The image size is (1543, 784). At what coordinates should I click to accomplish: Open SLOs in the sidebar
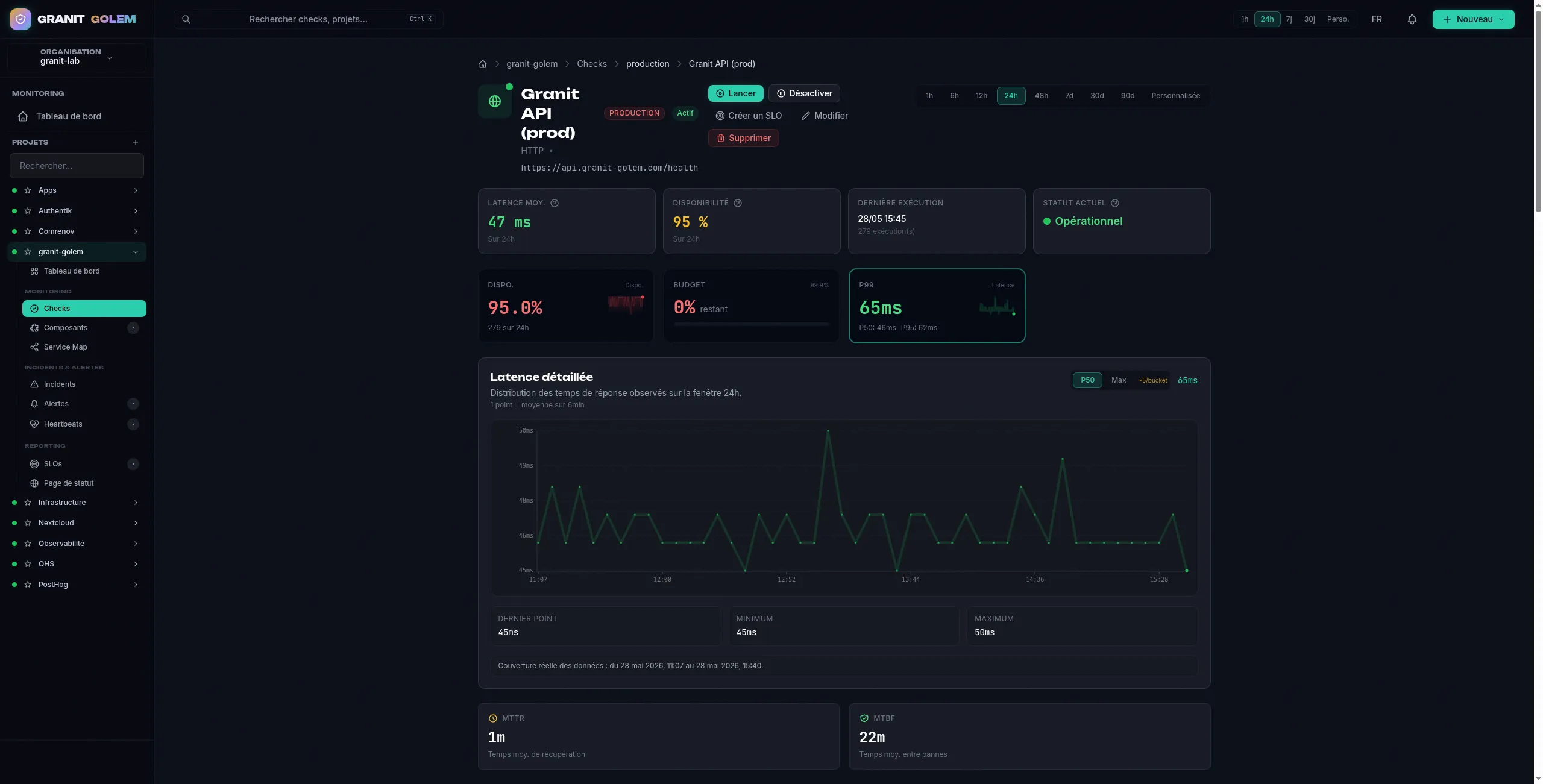[x=84, y=464]
